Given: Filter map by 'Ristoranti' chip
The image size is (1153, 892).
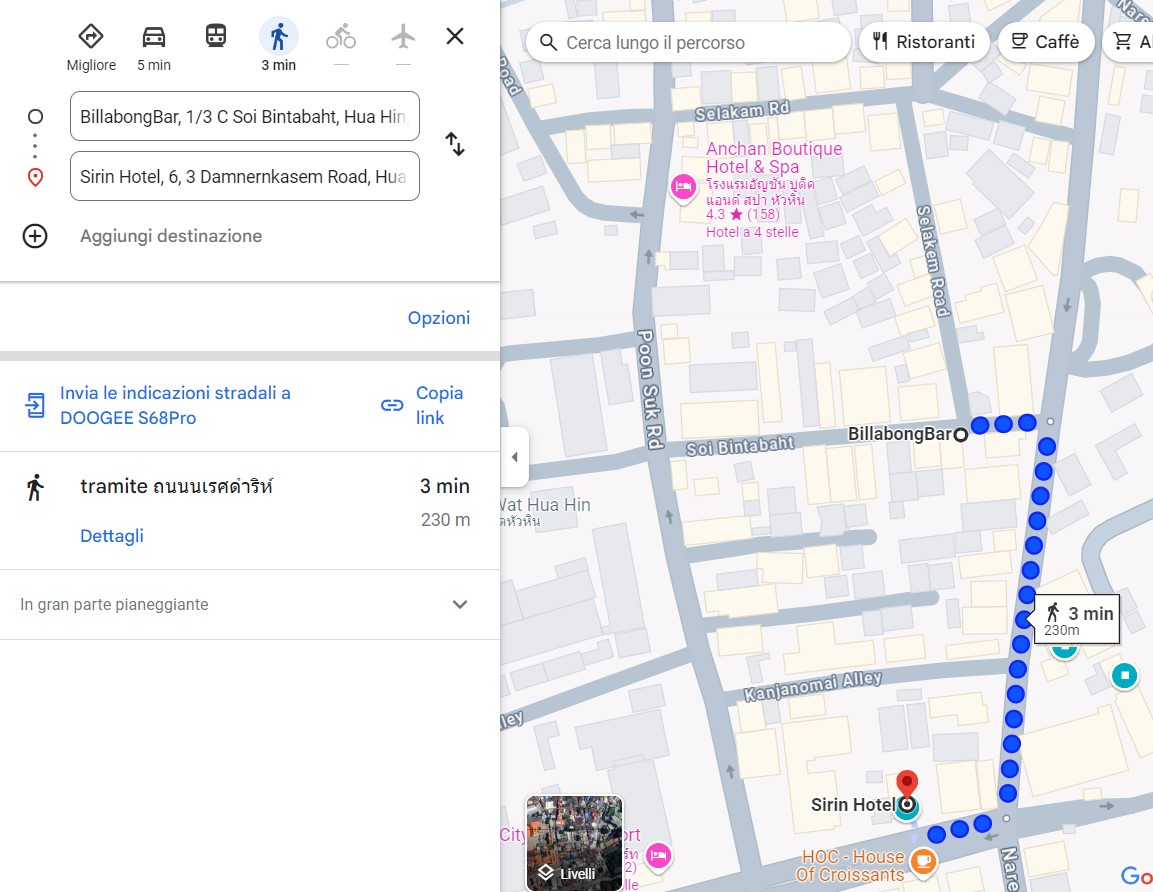Looking at the screenshot, I should pos(923,42).
